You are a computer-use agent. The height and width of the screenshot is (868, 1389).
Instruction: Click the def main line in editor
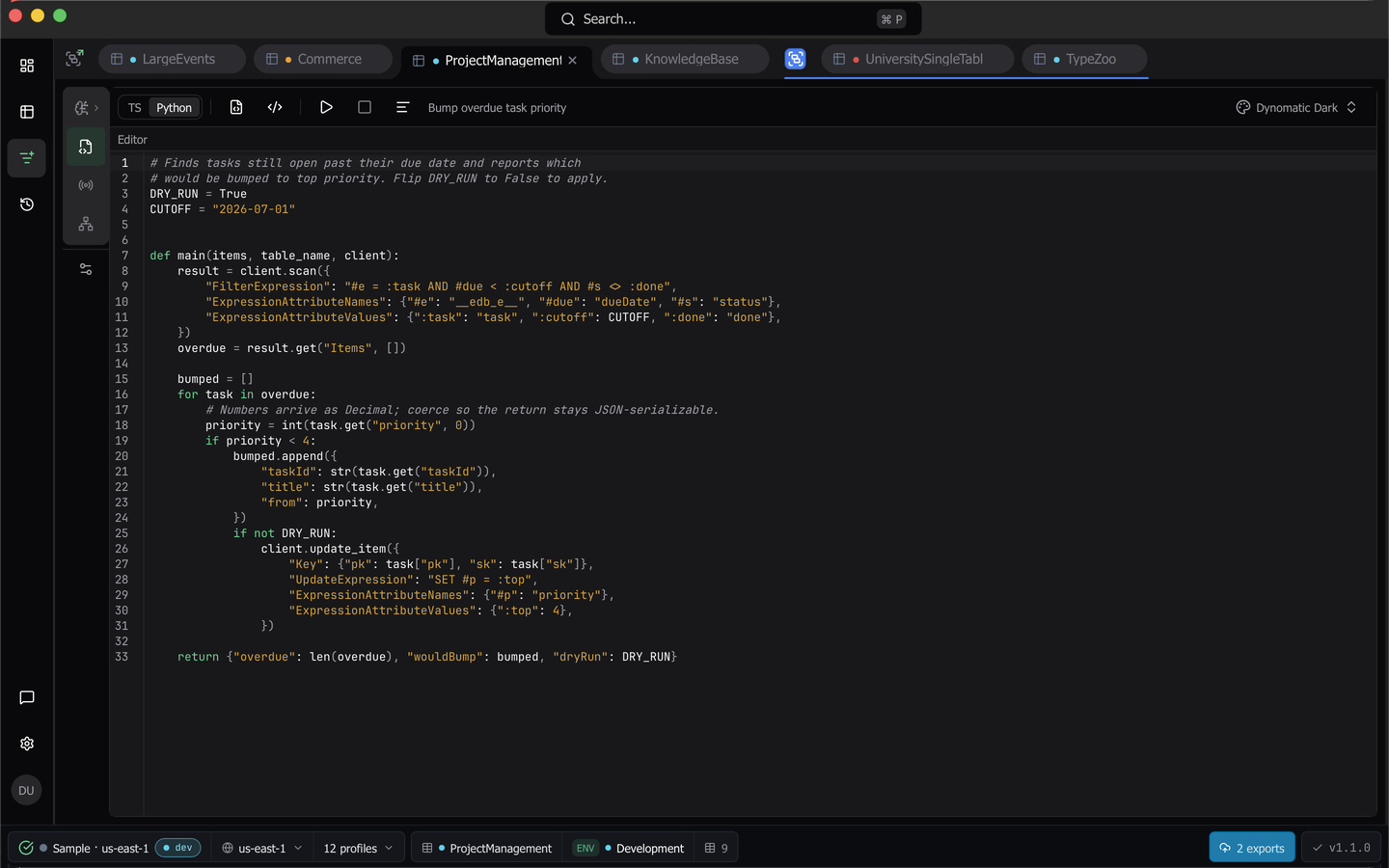[274, 256]
